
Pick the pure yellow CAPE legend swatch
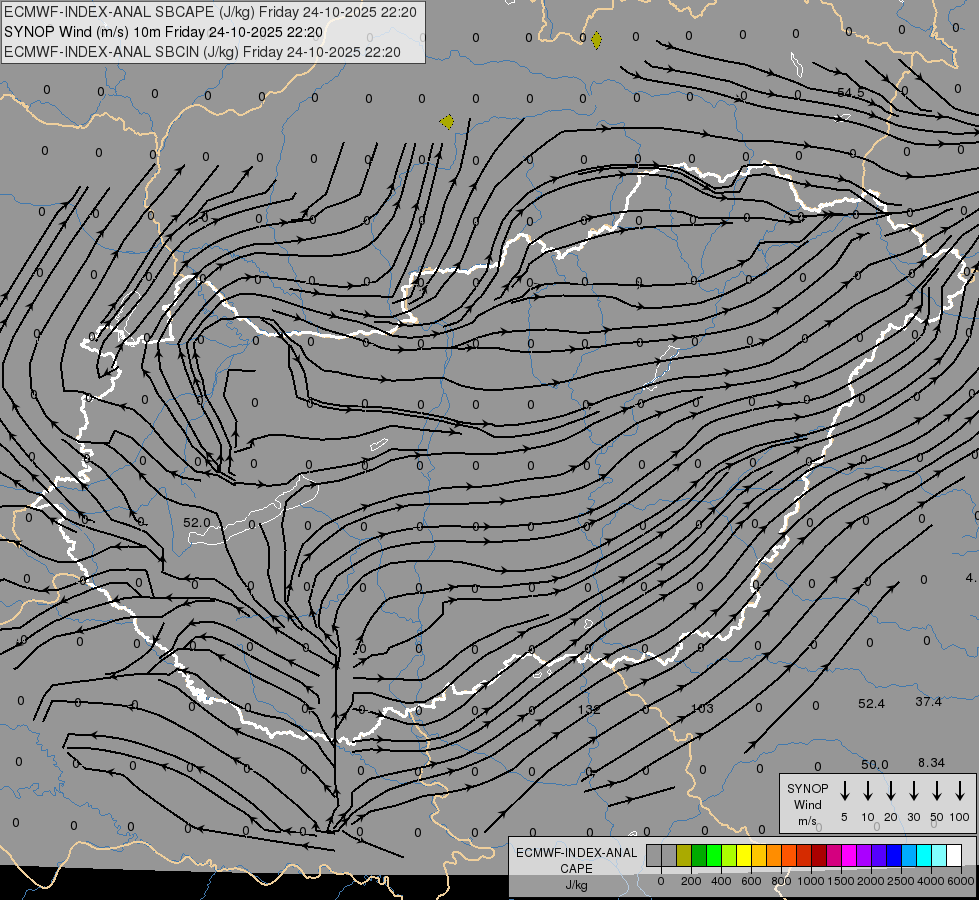pos(744,855)
